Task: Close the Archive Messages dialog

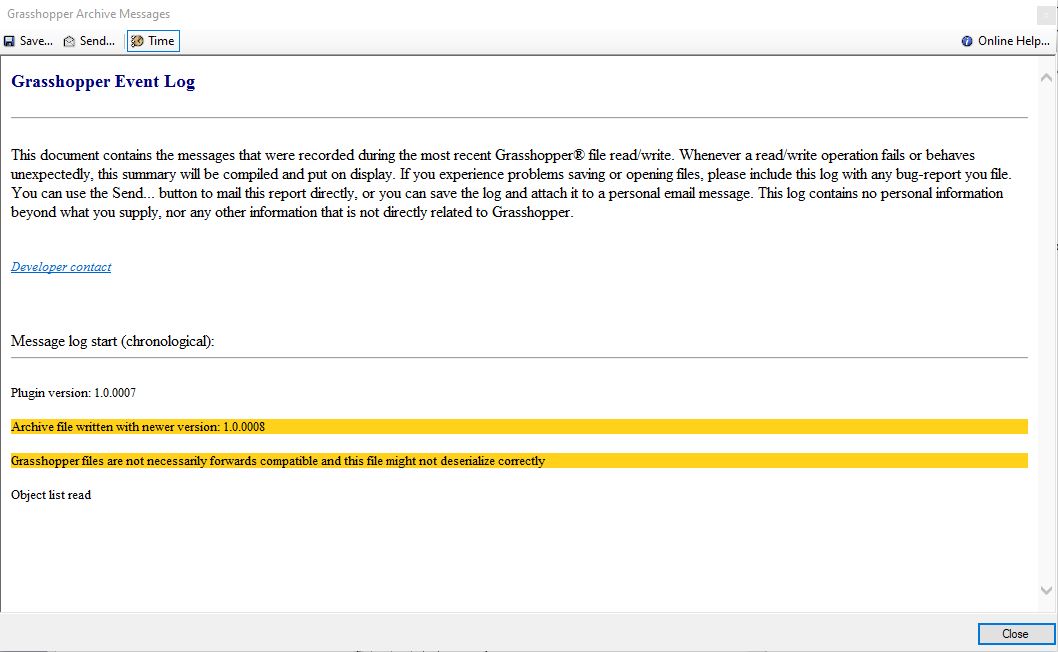Action: click(1015, 634)
